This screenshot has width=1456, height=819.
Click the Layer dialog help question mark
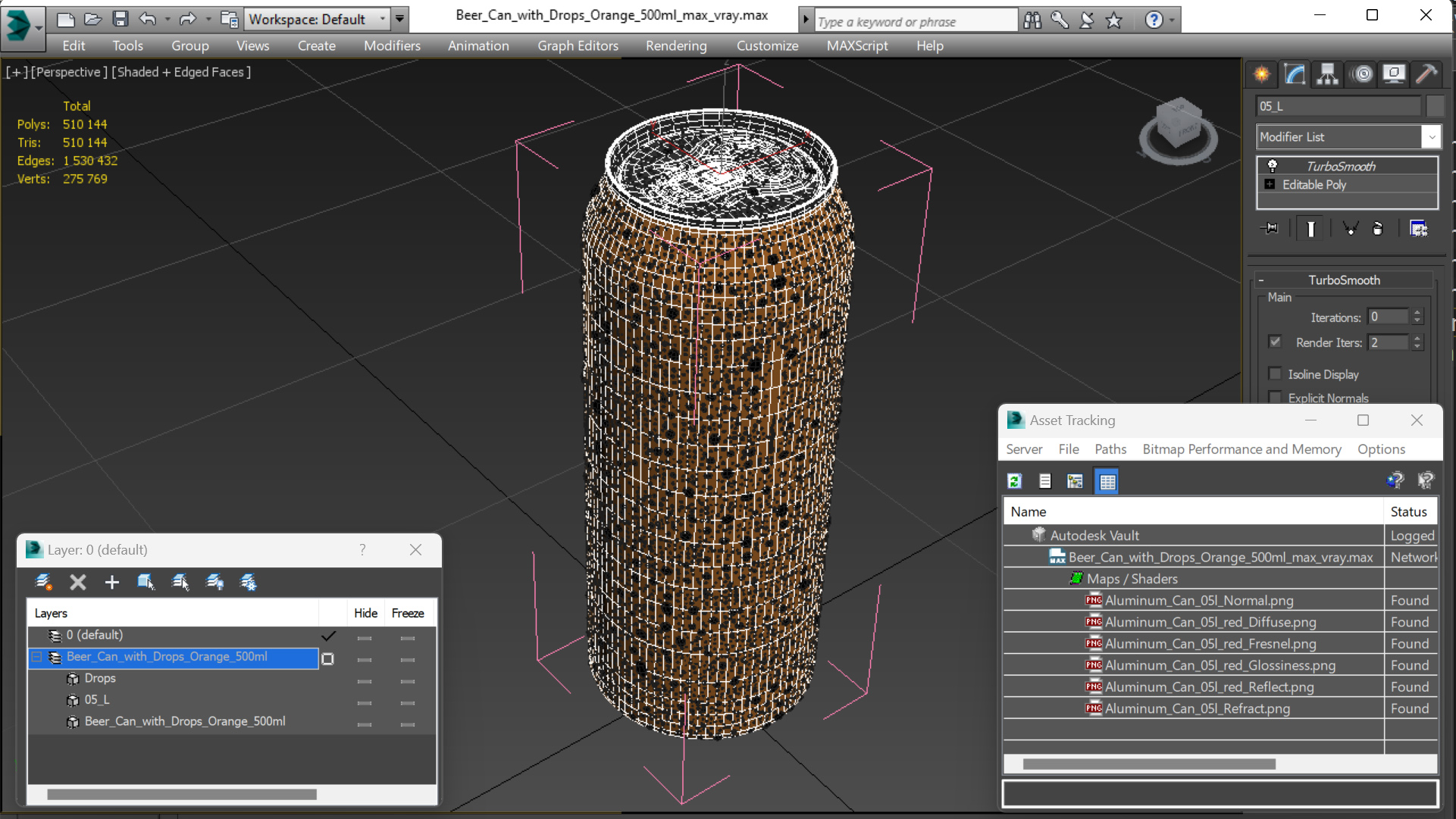click(362, 550)
